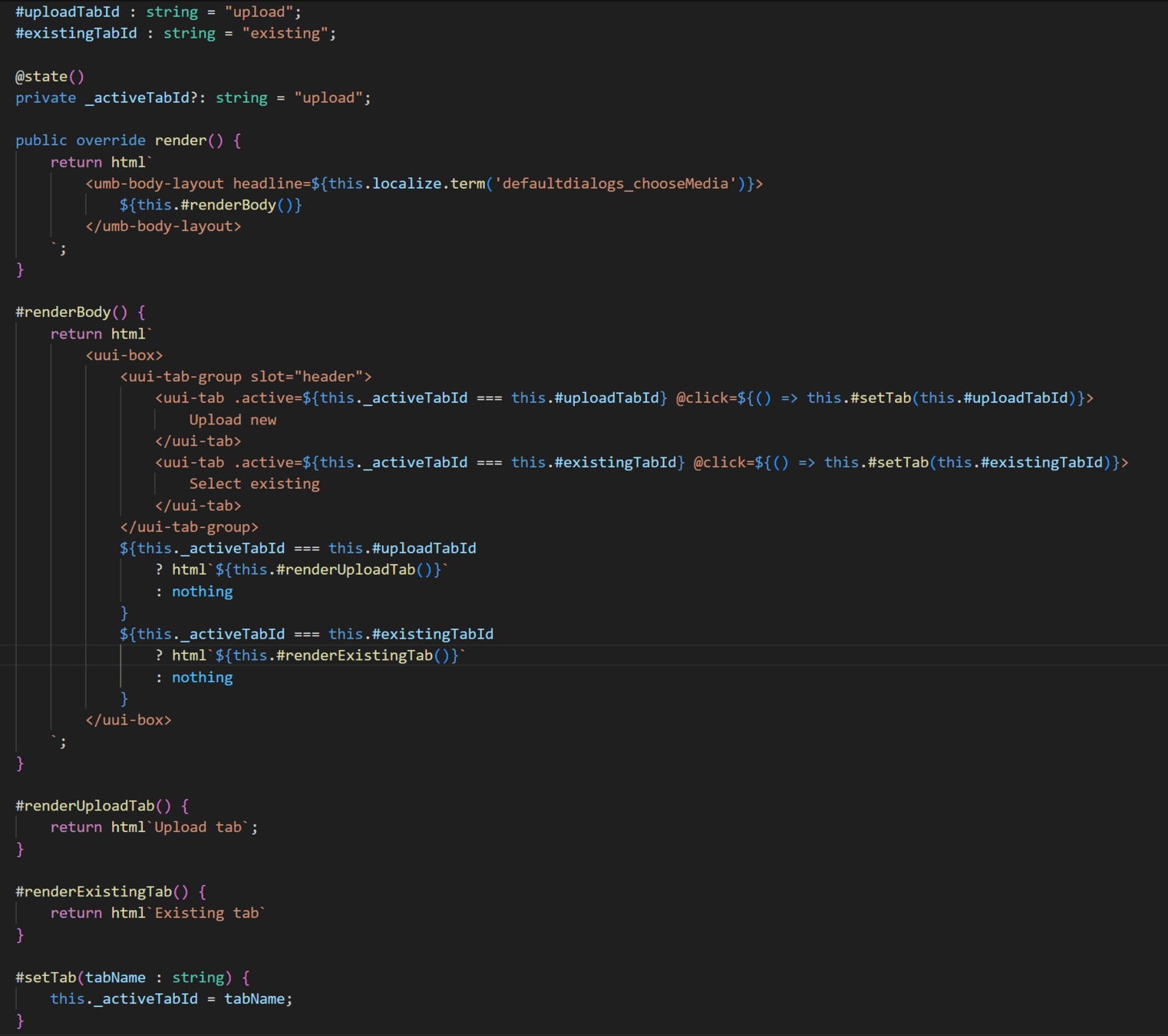Click '#setTab(this.#existingTabId)' click handler call
The height and width of the screenshot is (1036, 1168).
[x=989, y=463]
